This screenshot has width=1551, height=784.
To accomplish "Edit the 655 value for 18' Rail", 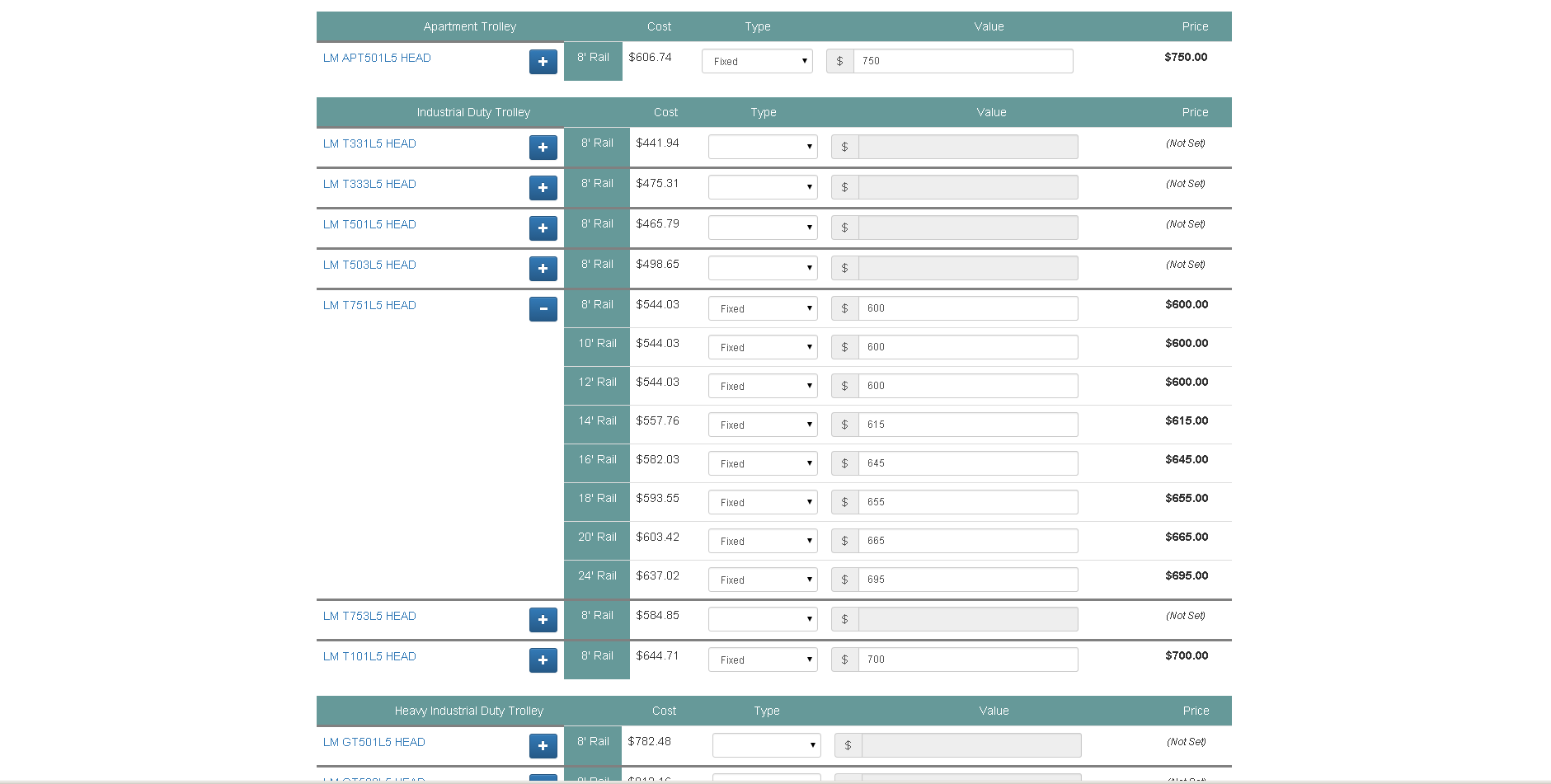I will (968, 502).
